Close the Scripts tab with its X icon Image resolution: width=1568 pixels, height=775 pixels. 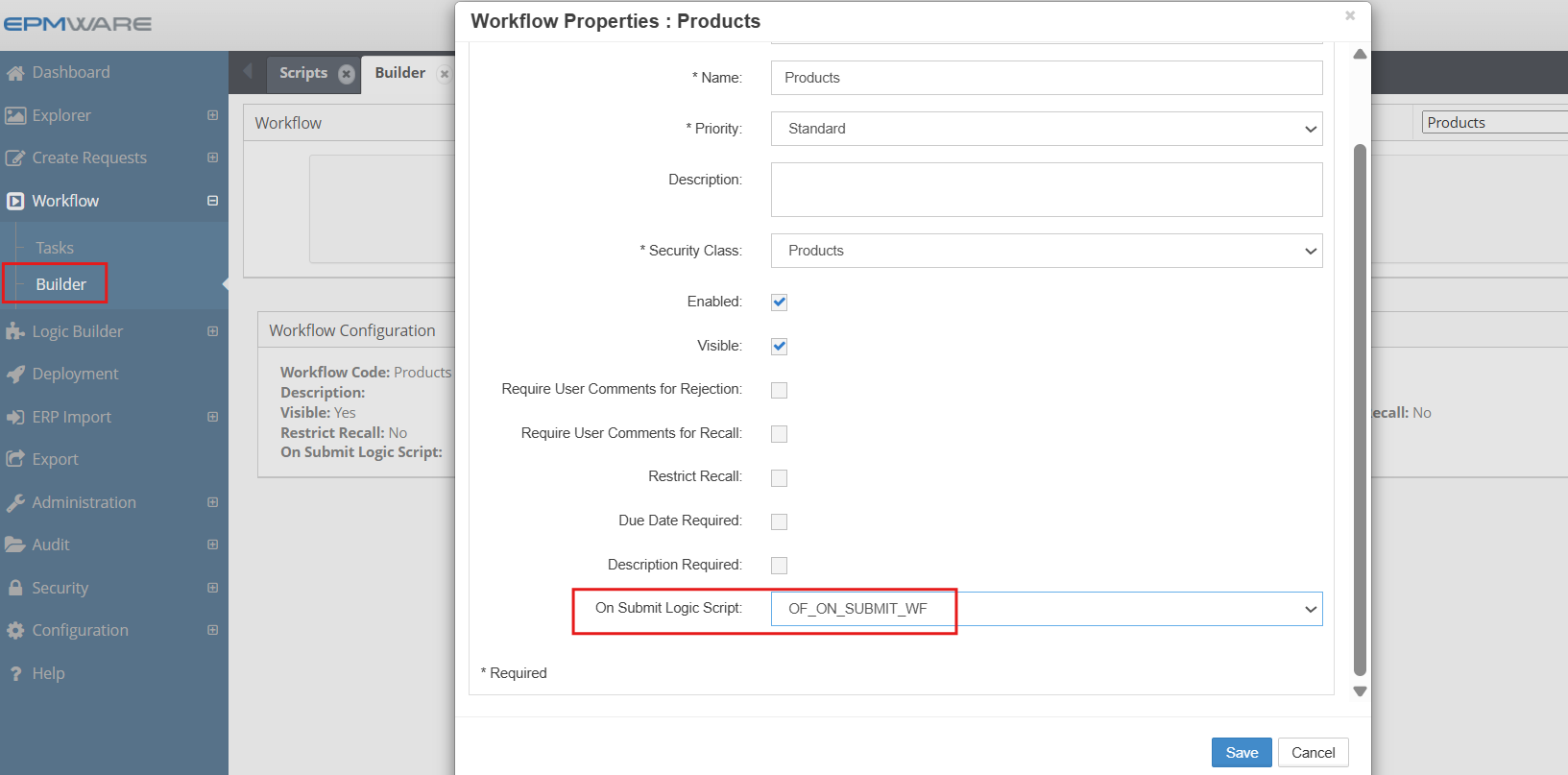[x=347, y=74]
